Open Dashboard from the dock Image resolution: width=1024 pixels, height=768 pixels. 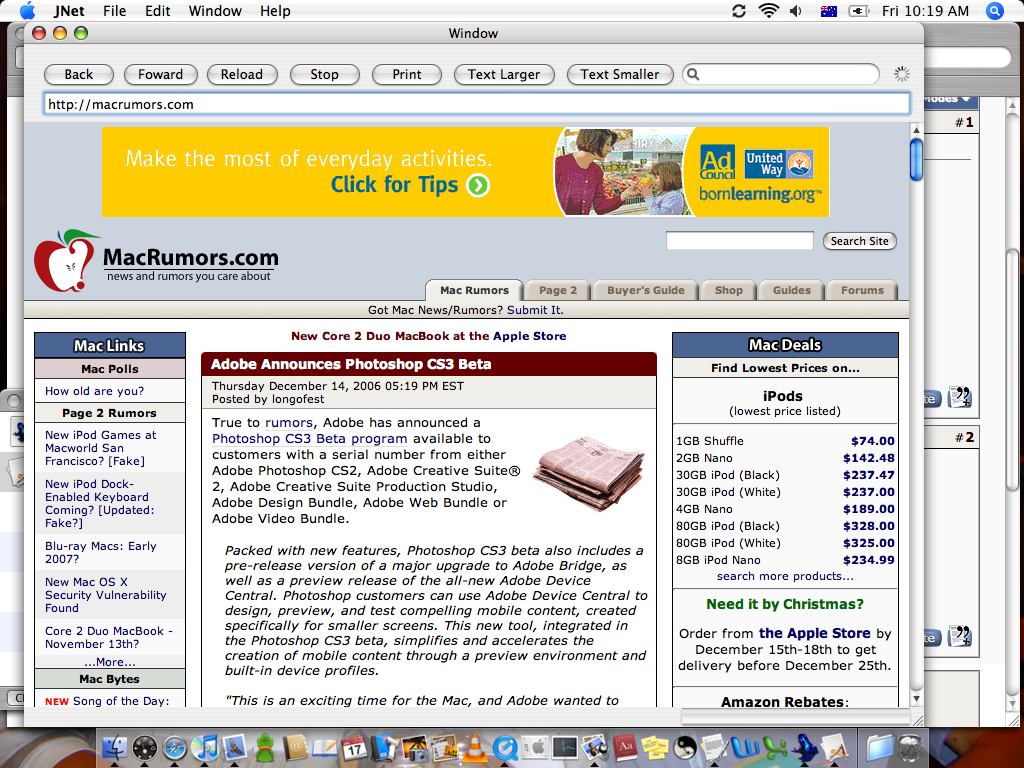pyautogui.click(x=145, y=748)
